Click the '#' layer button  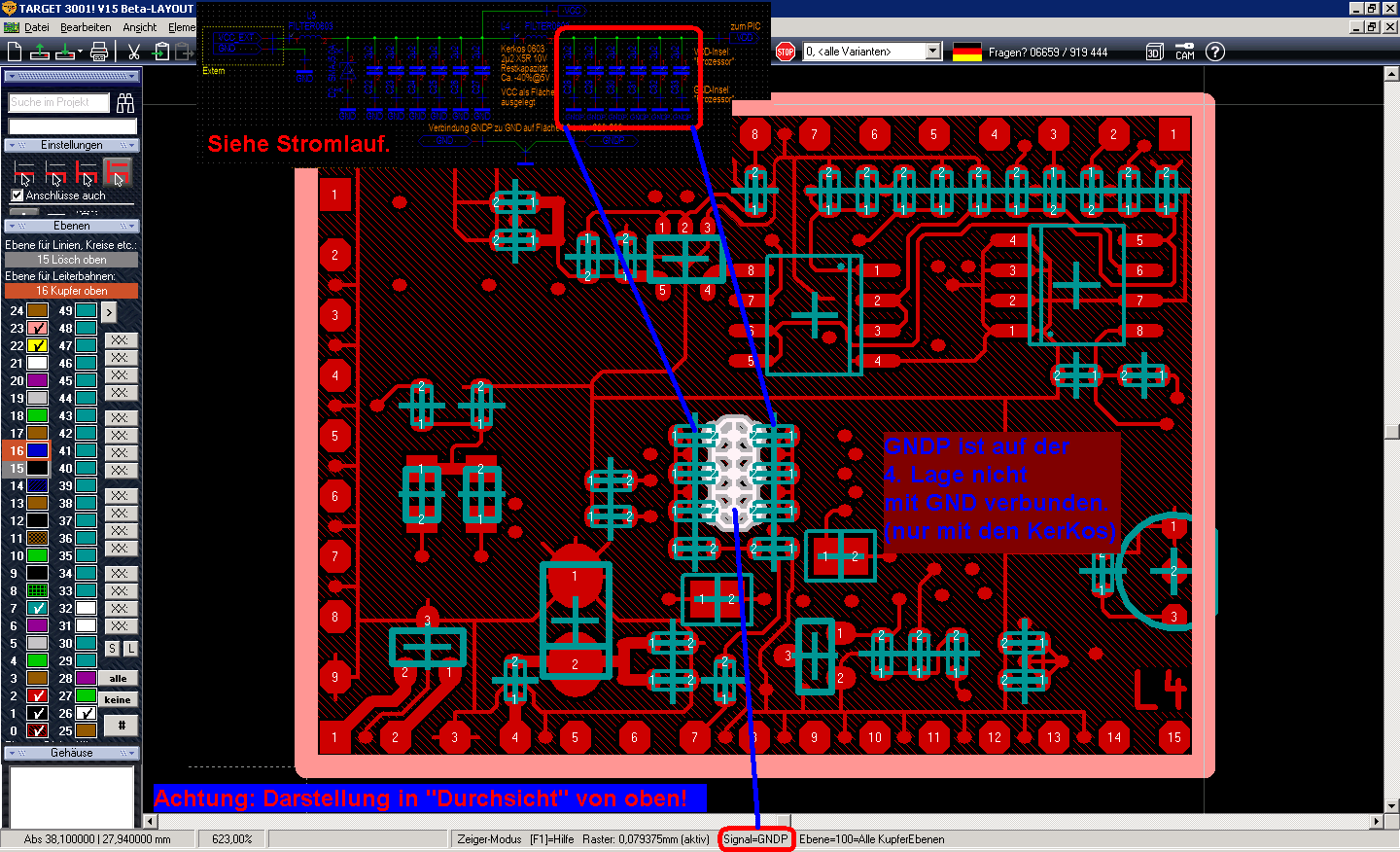pos(121,726)
